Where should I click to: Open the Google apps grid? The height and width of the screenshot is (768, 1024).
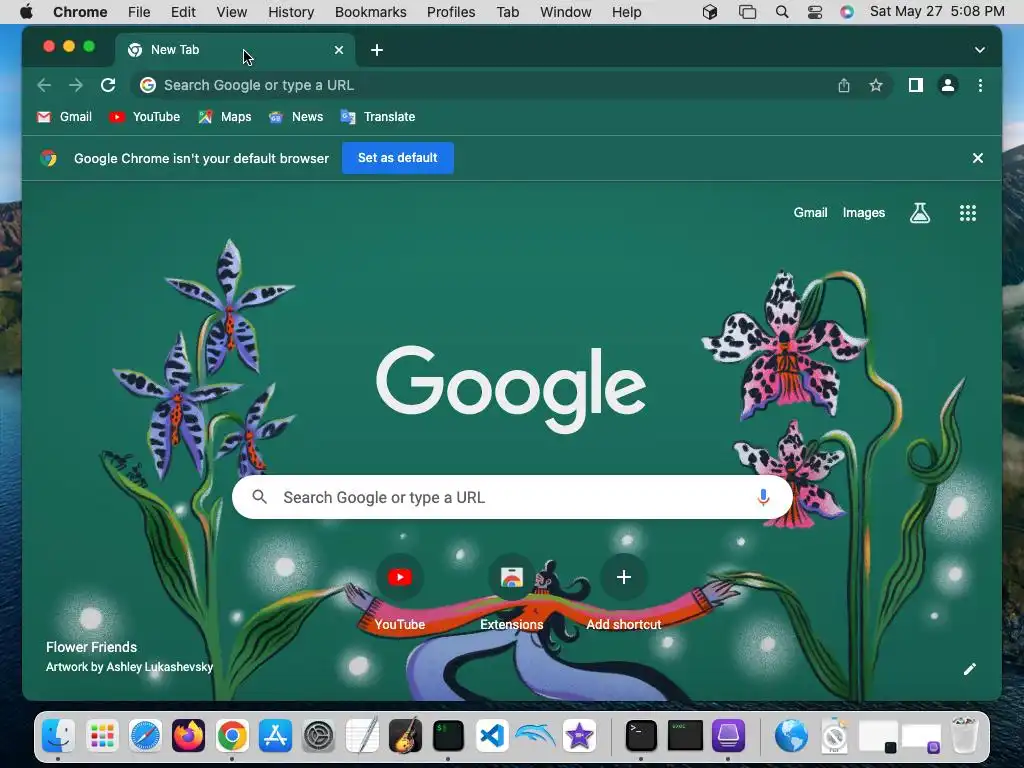pos(967,213)
